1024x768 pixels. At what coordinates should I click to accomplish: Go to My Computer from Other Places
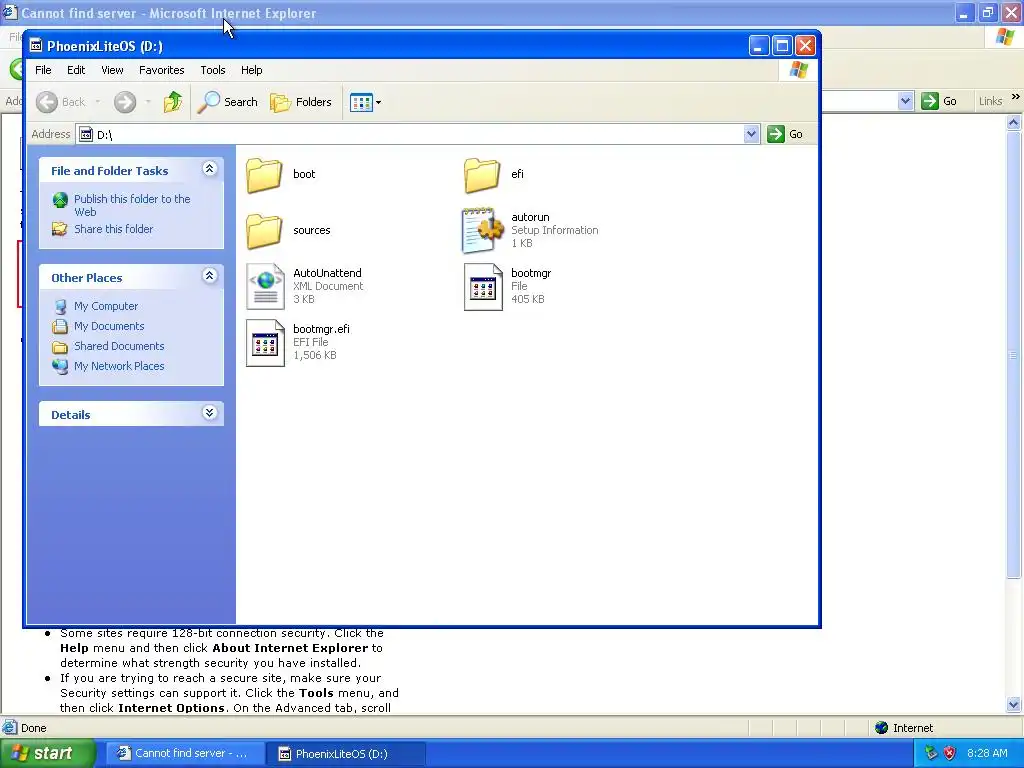click(x=106, y=306)
